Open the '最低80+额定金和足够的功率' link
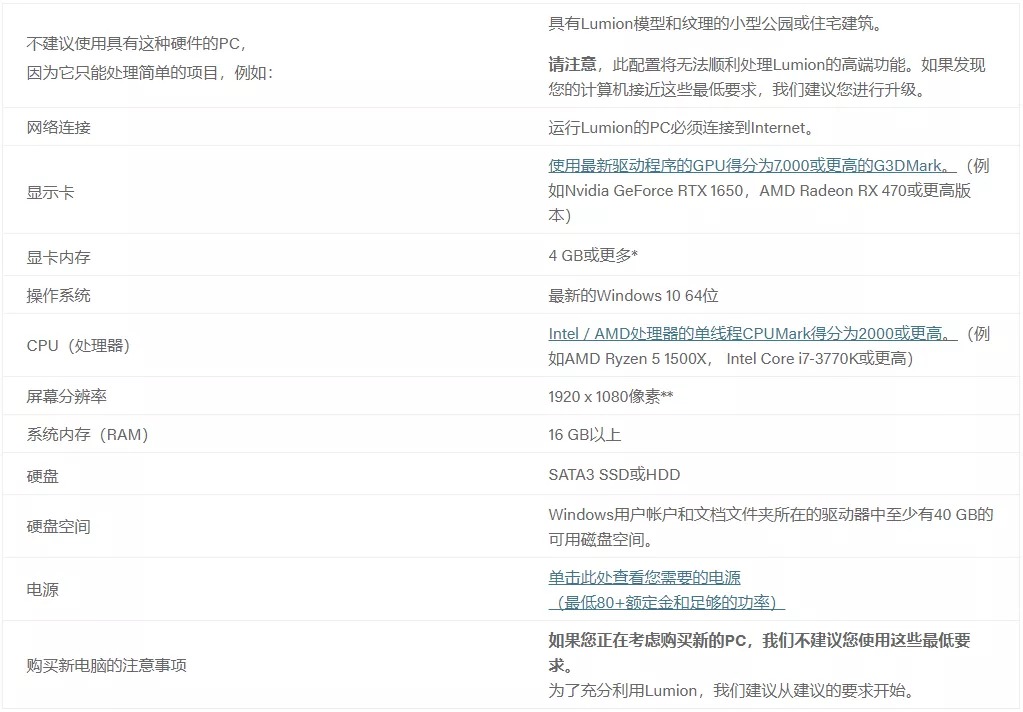 (x=666, y=602)
